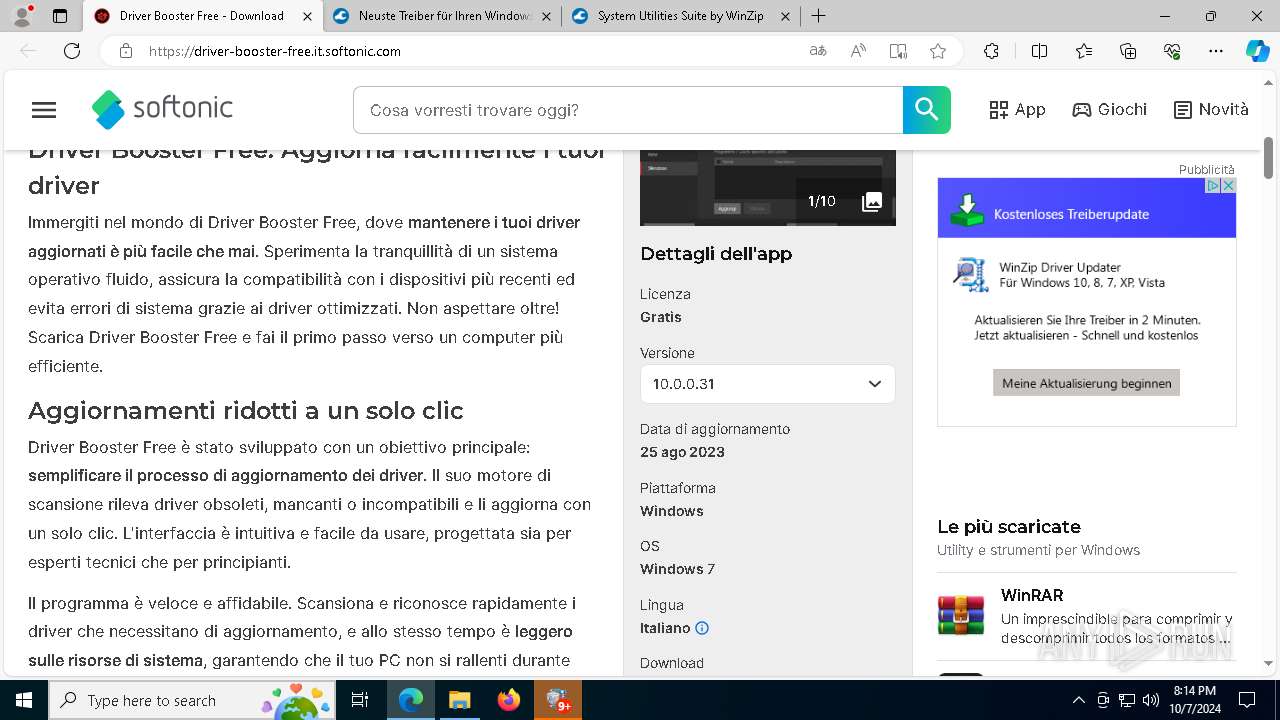Open Task View on taskbar
1280x720 pixels.
pos(360,700)
